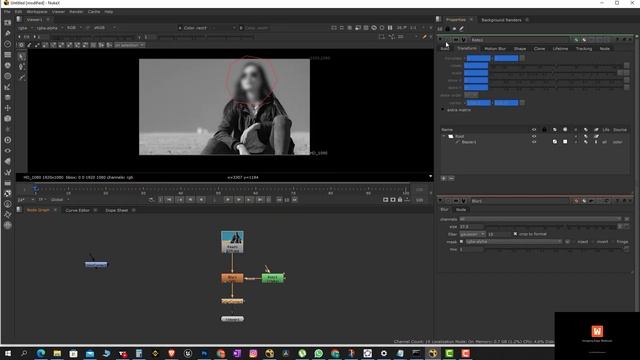Screen dimensions: 640x360
Task: Switch to the Curve Editor tab
Action: [77, 210]
